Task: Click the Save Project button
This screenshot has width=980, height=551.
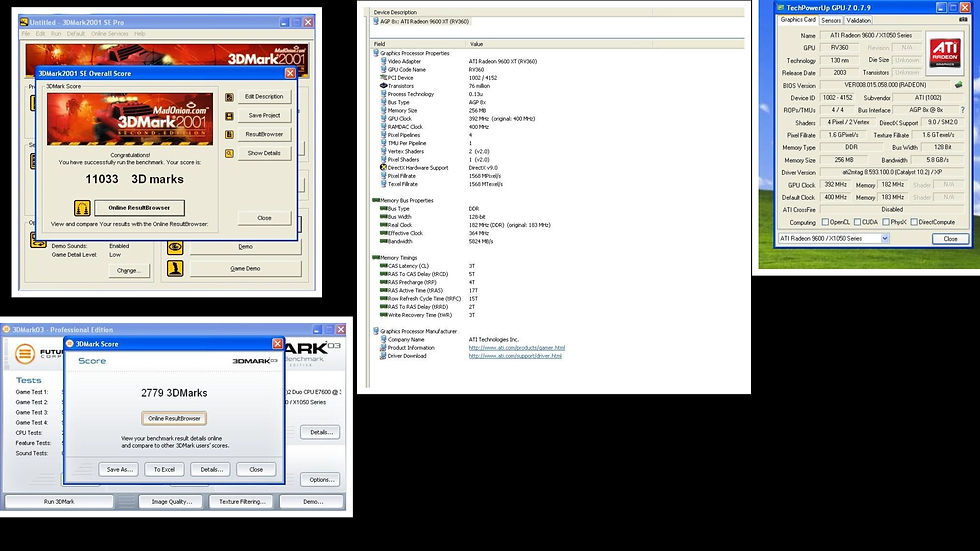Action: 264,116
